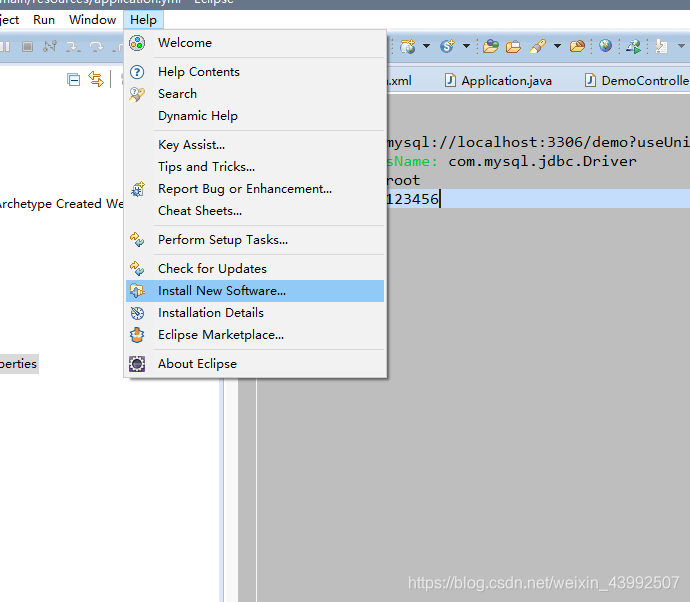Click the Installation Details icon
Screen dimensions: 690x602
click(137, 313)
